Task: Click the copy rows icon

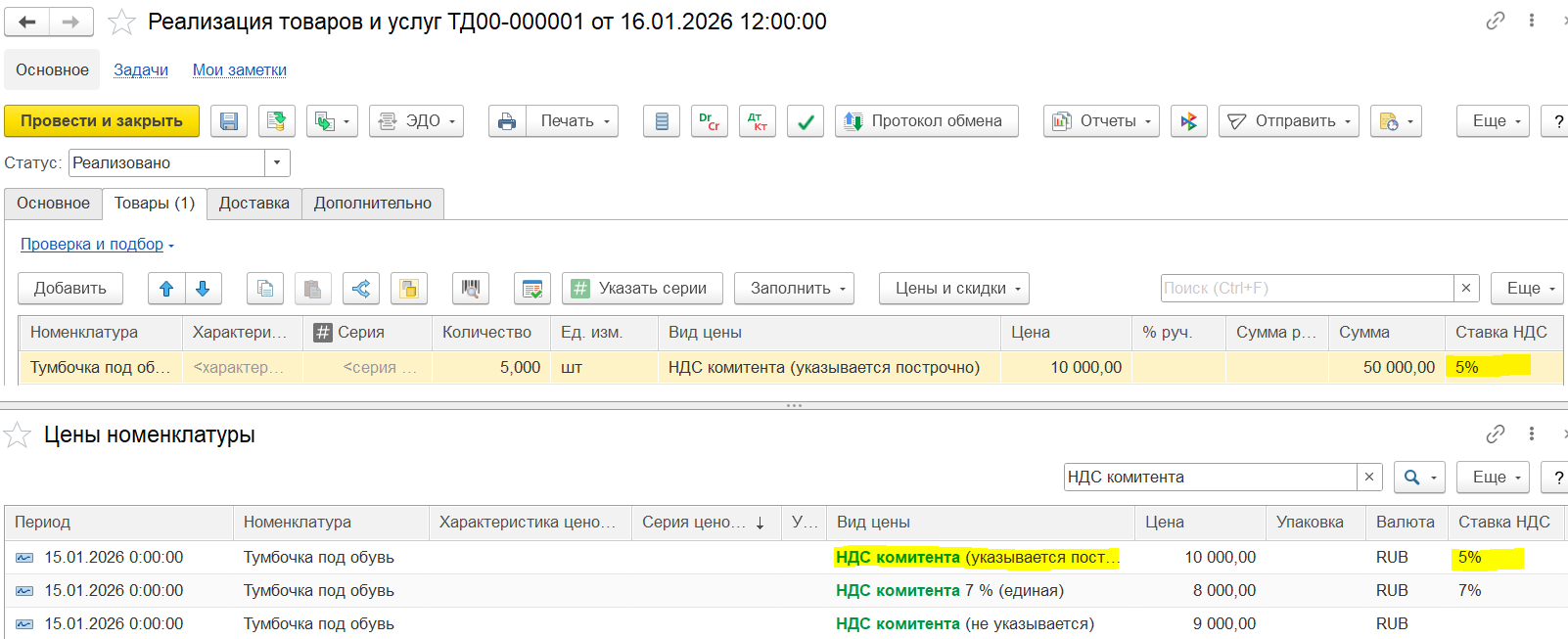Action: (x=265, y=289)
